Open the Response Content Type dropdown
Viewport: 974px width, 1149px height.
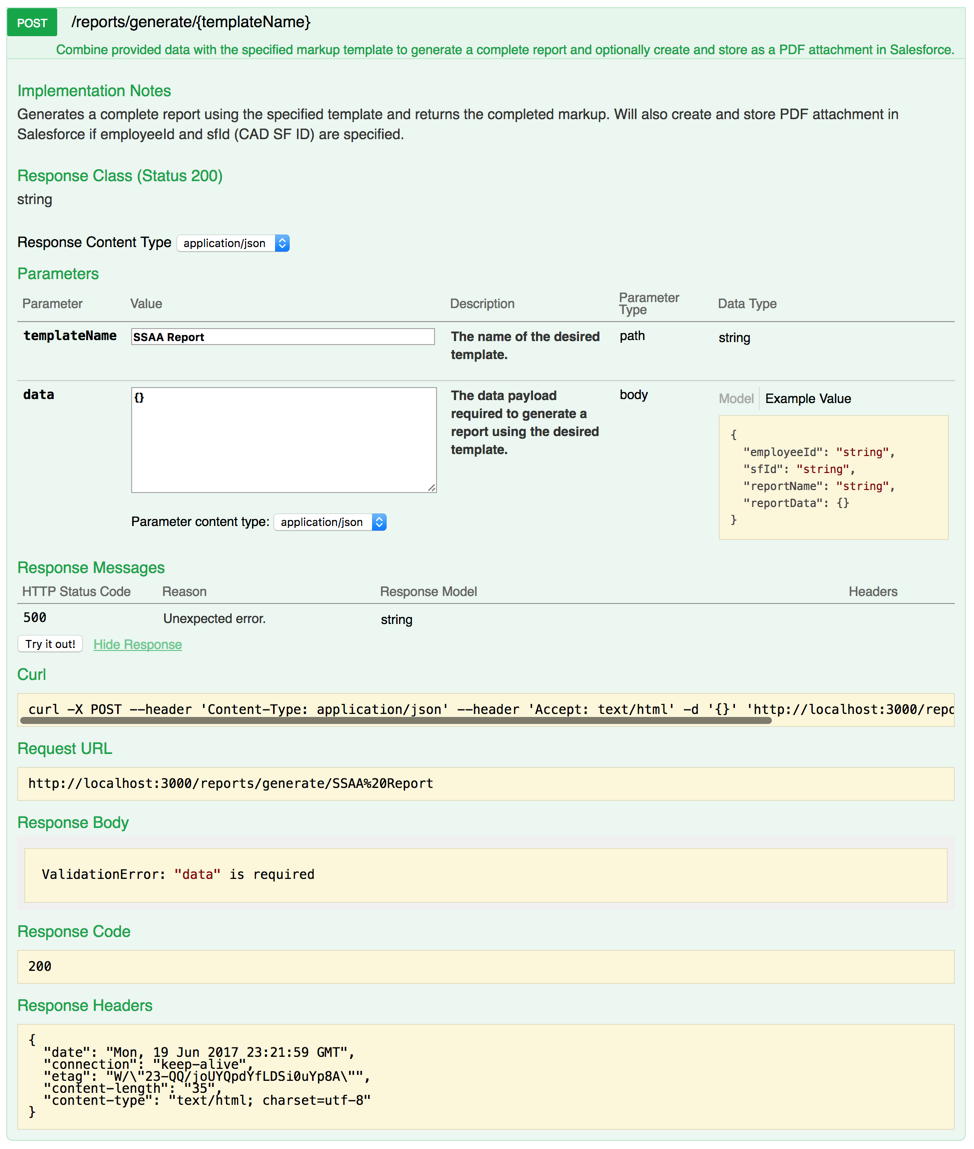tap(225, 243)
